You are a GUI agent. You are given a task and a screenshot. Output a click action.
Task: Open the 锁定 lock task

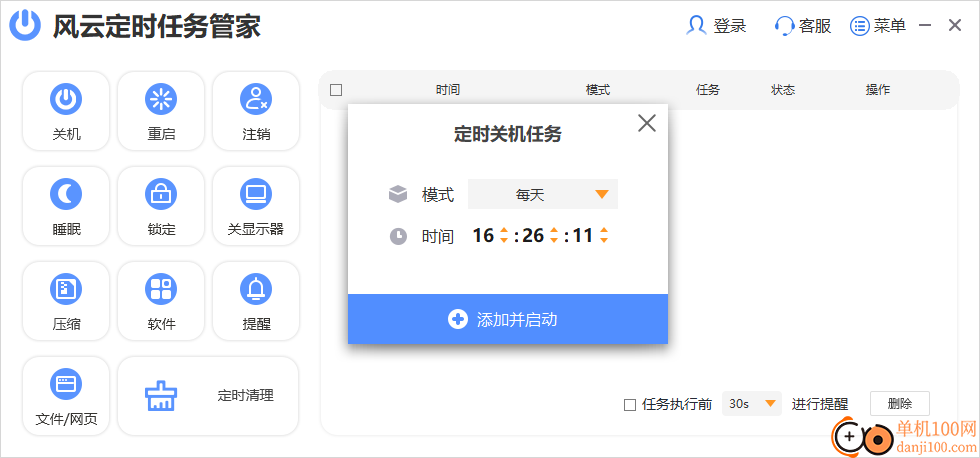[161, 206]
